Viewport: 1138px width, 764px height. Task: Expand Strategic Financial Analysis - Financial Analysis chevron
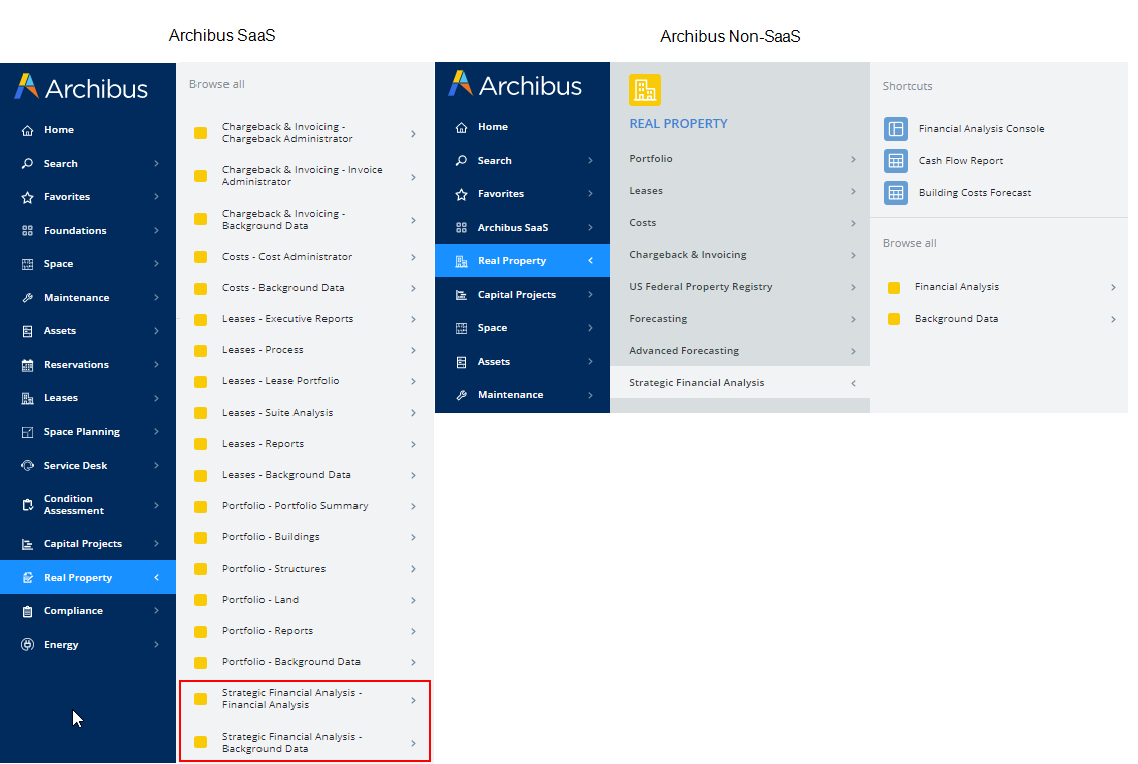point(413,700)
